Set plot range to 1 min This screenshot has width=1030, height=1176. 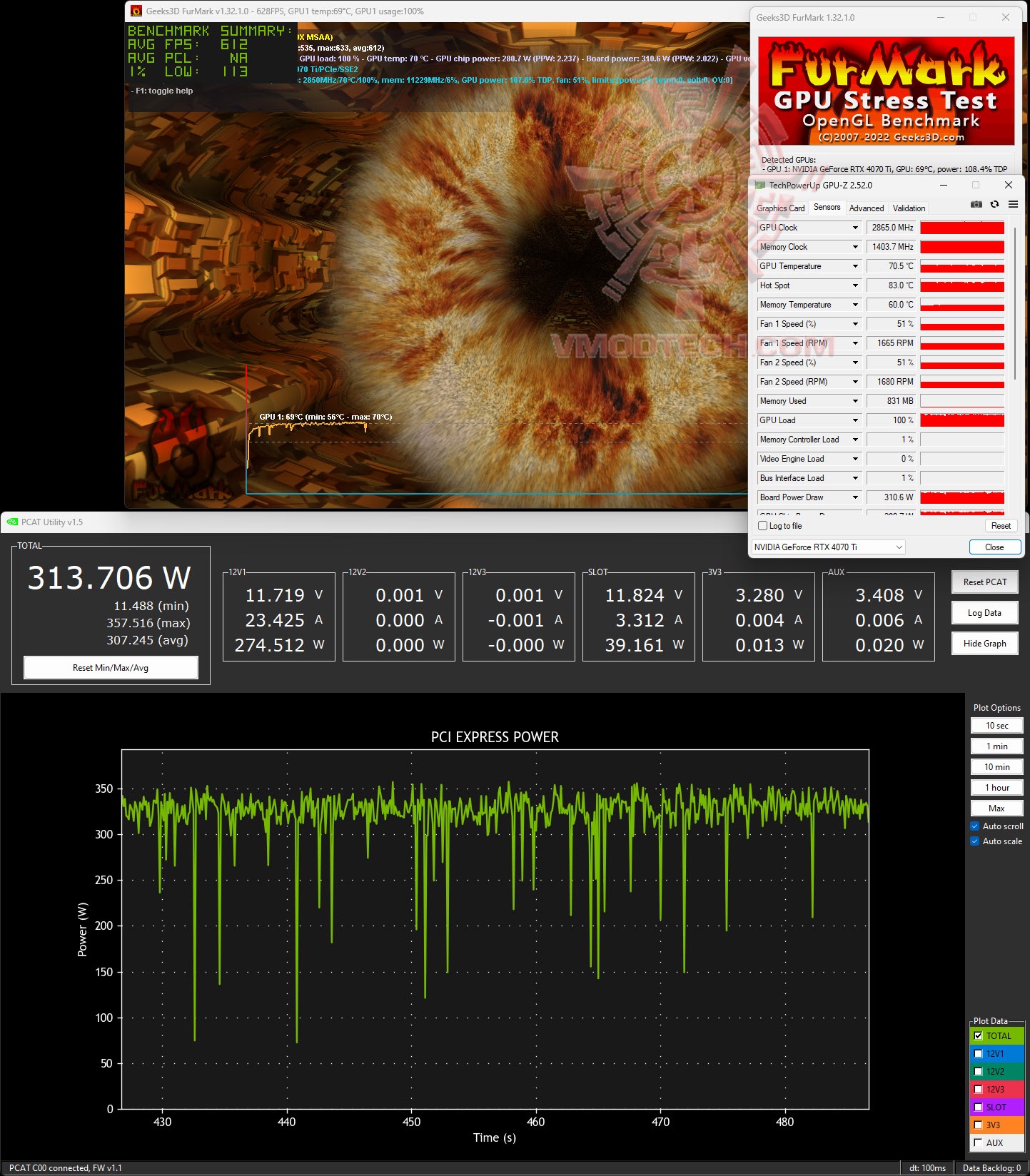coord(997,746)
